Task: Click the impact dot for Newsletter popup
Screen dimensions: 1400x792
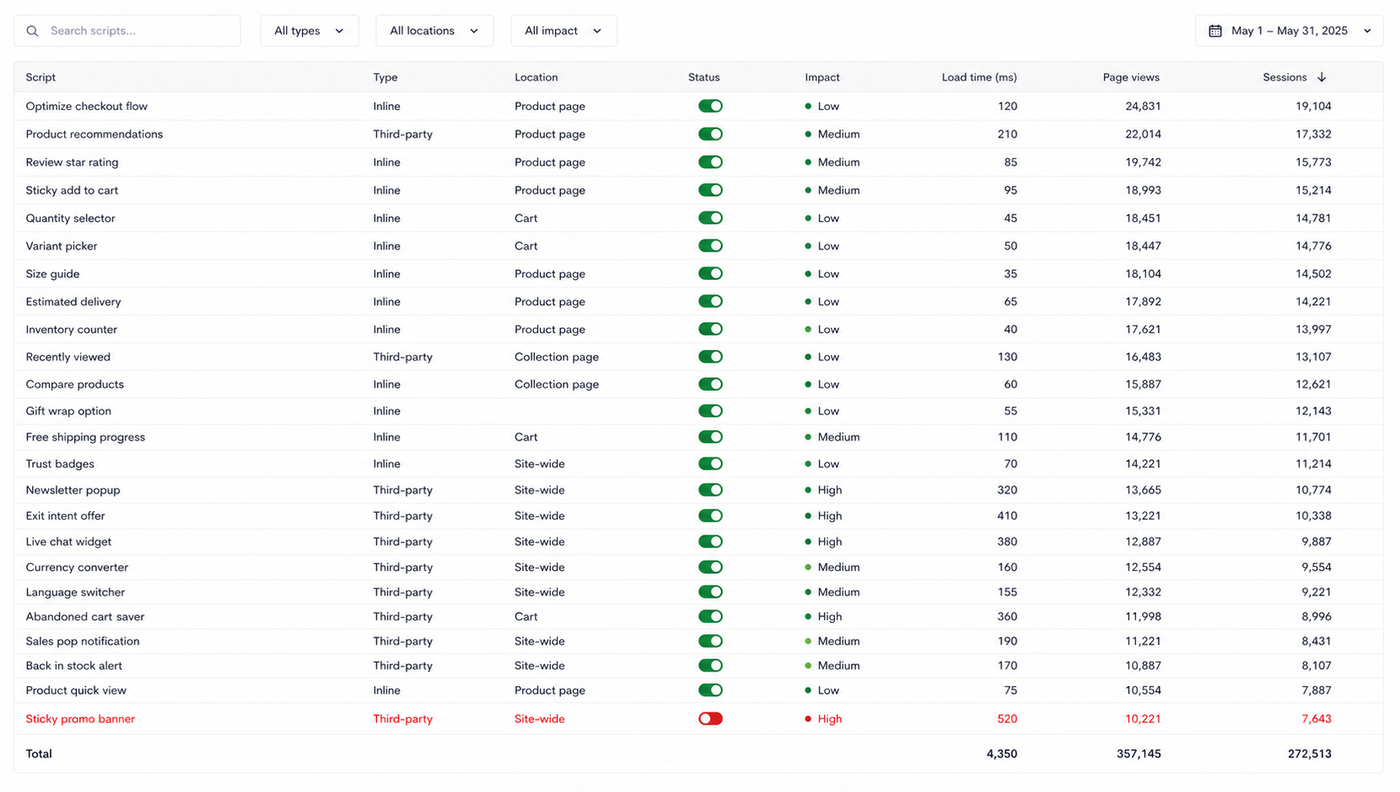Action: pos(808,490)
